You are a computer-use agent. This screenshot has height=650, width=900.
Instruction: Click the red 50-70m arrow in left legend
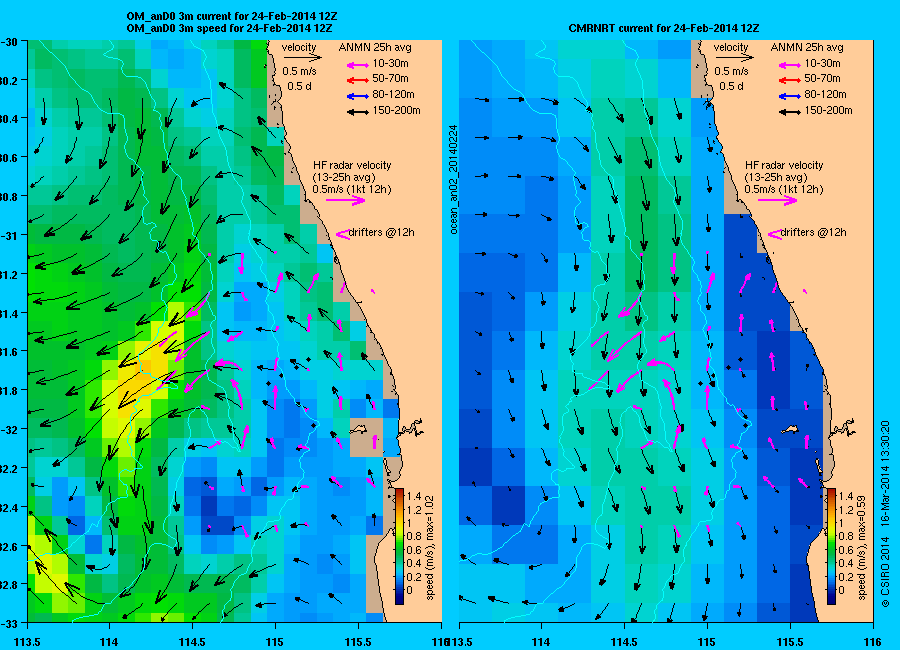click(x=358, y=80)
